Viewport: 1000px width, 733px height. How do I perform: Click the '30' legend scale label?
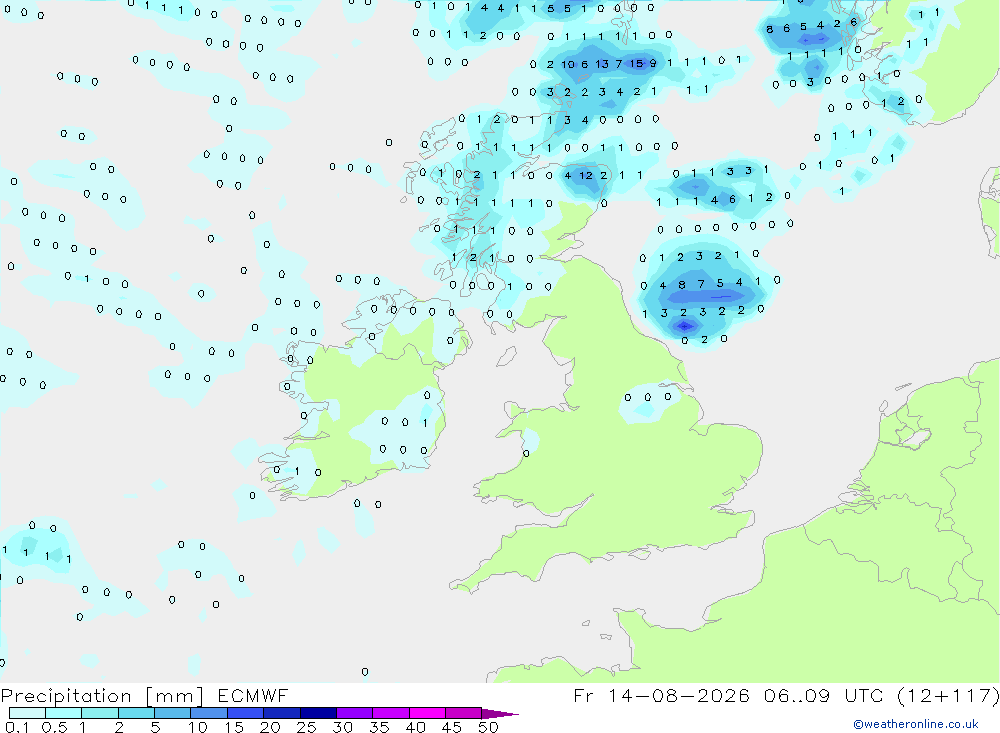[342, 727]
